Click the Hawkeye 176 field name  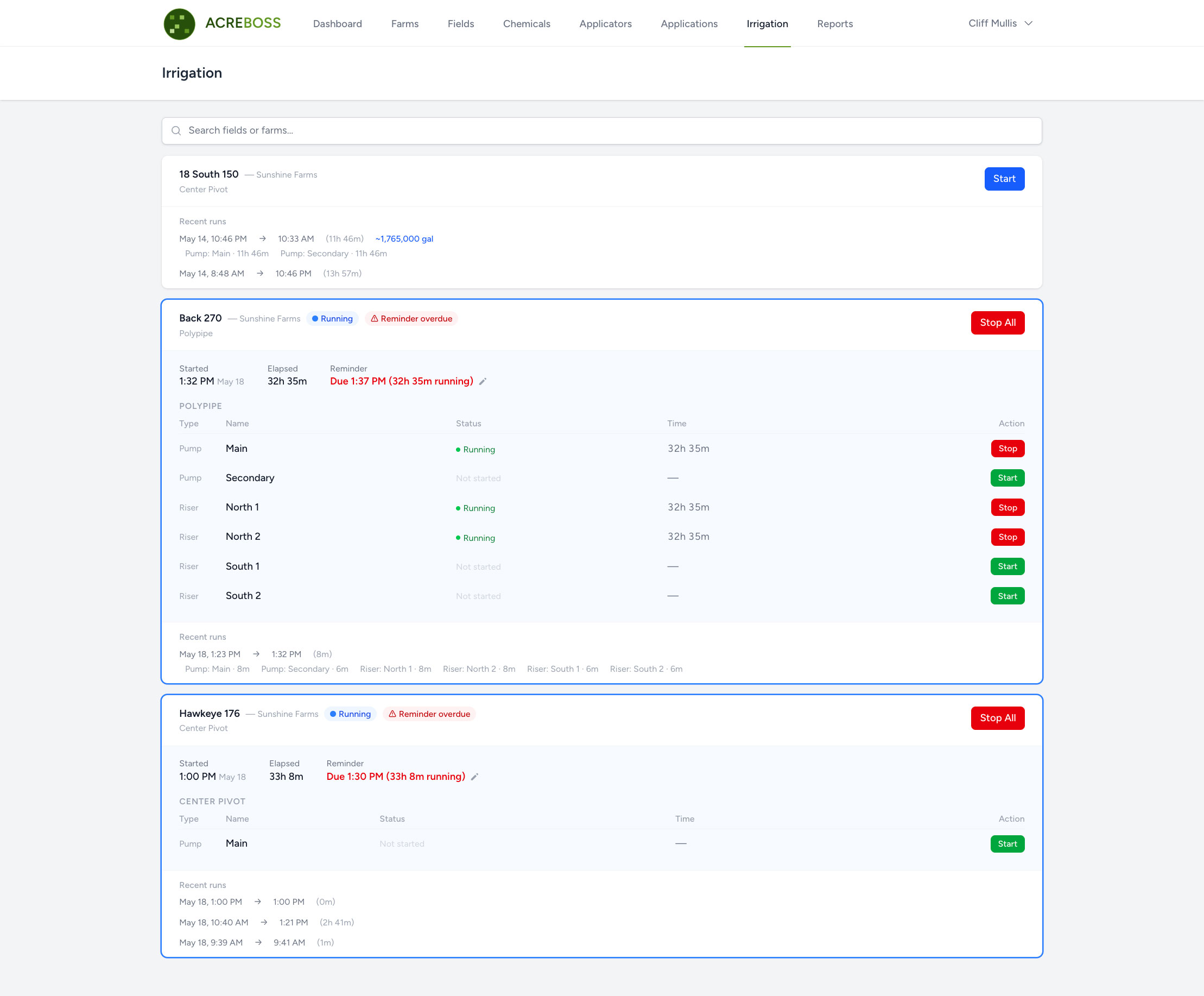210,714
